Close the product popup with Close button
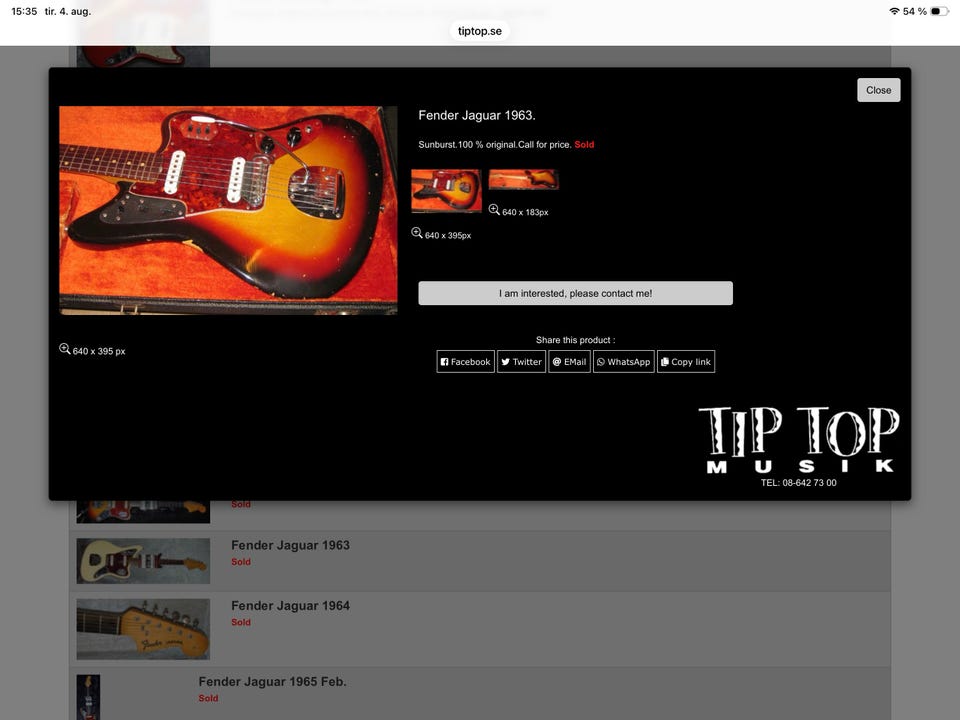 point(878,90)
